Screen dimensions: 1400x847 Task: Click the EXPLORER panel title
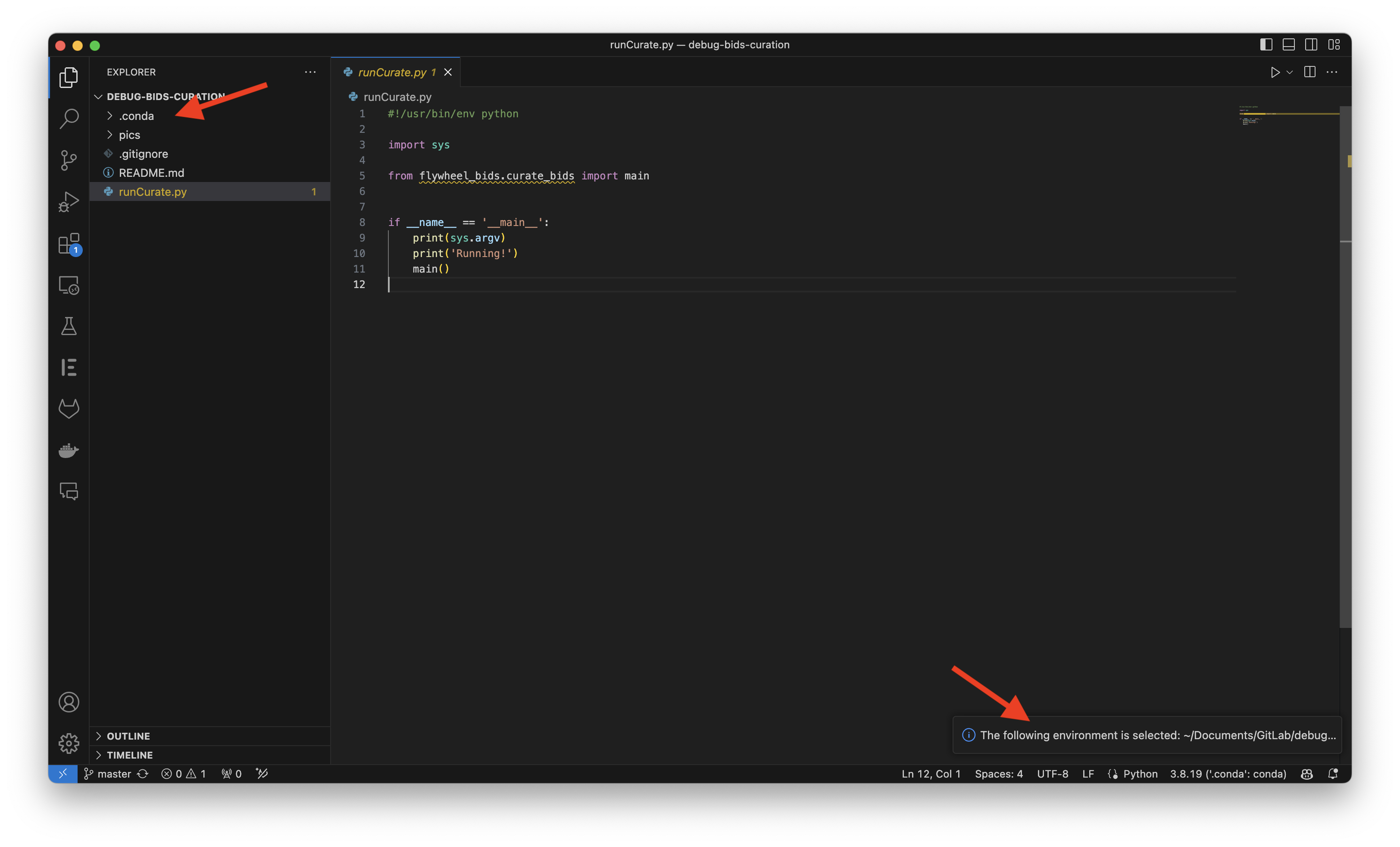131,72
